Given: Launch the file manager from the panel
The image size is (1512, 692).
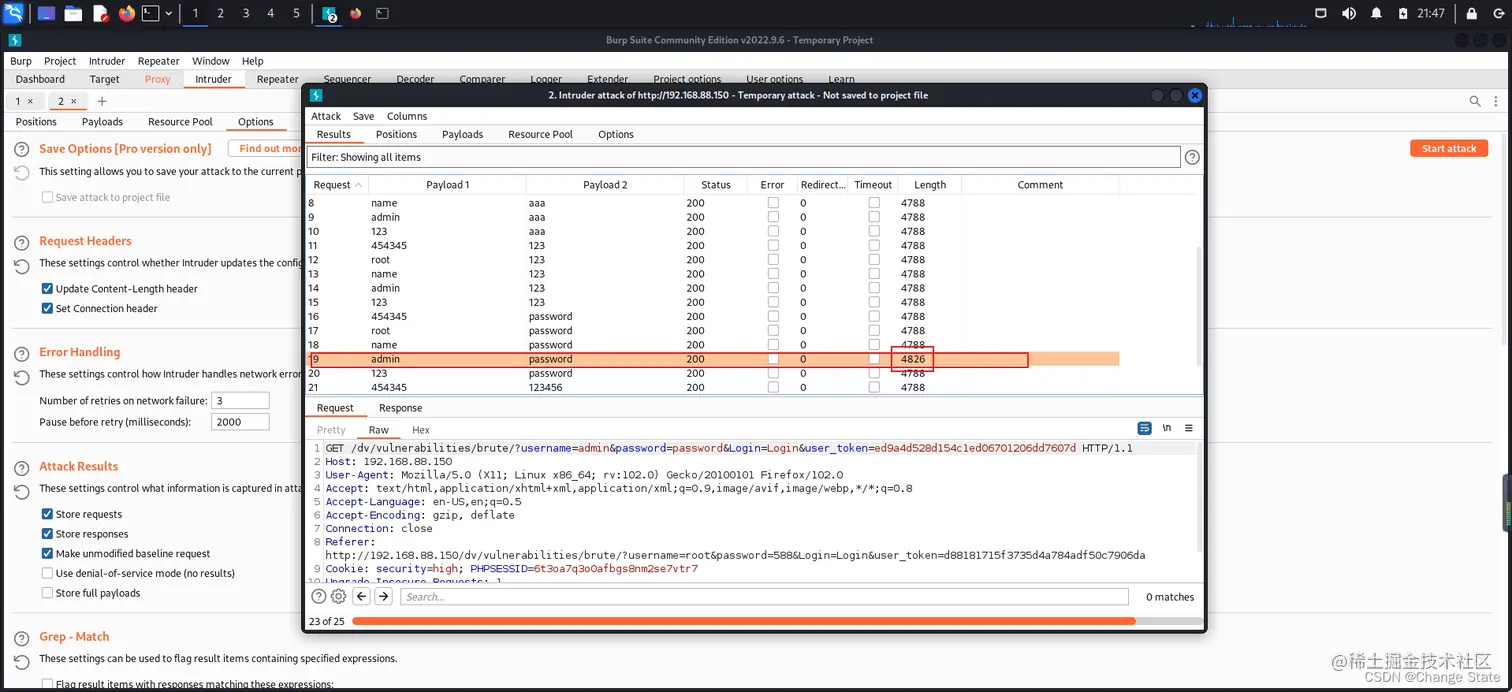Looking at the screenshot, I should click(73, 14).
